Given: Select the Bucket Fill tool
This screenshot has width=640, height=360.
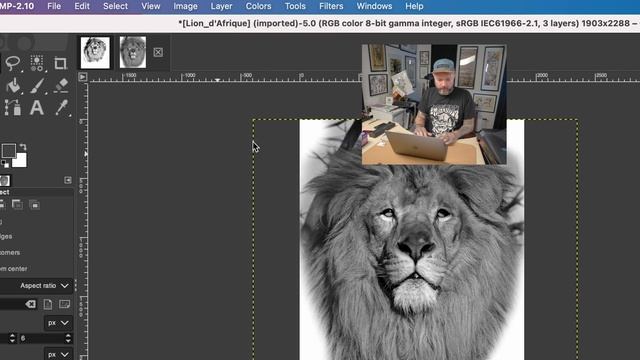Looking at the screenshot, I should tap(13, 85).
